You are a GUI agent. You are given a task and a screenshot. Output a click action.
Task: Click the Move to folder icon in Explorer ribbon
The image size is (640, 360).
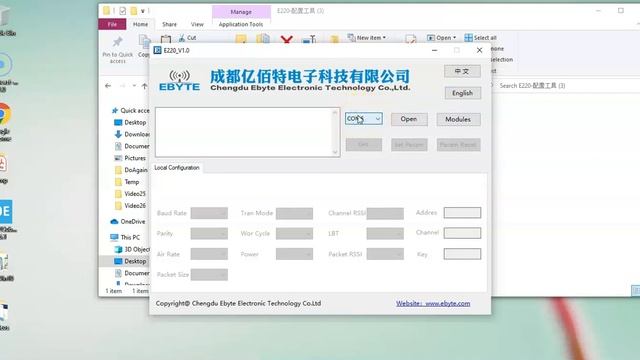click(241, 39)
